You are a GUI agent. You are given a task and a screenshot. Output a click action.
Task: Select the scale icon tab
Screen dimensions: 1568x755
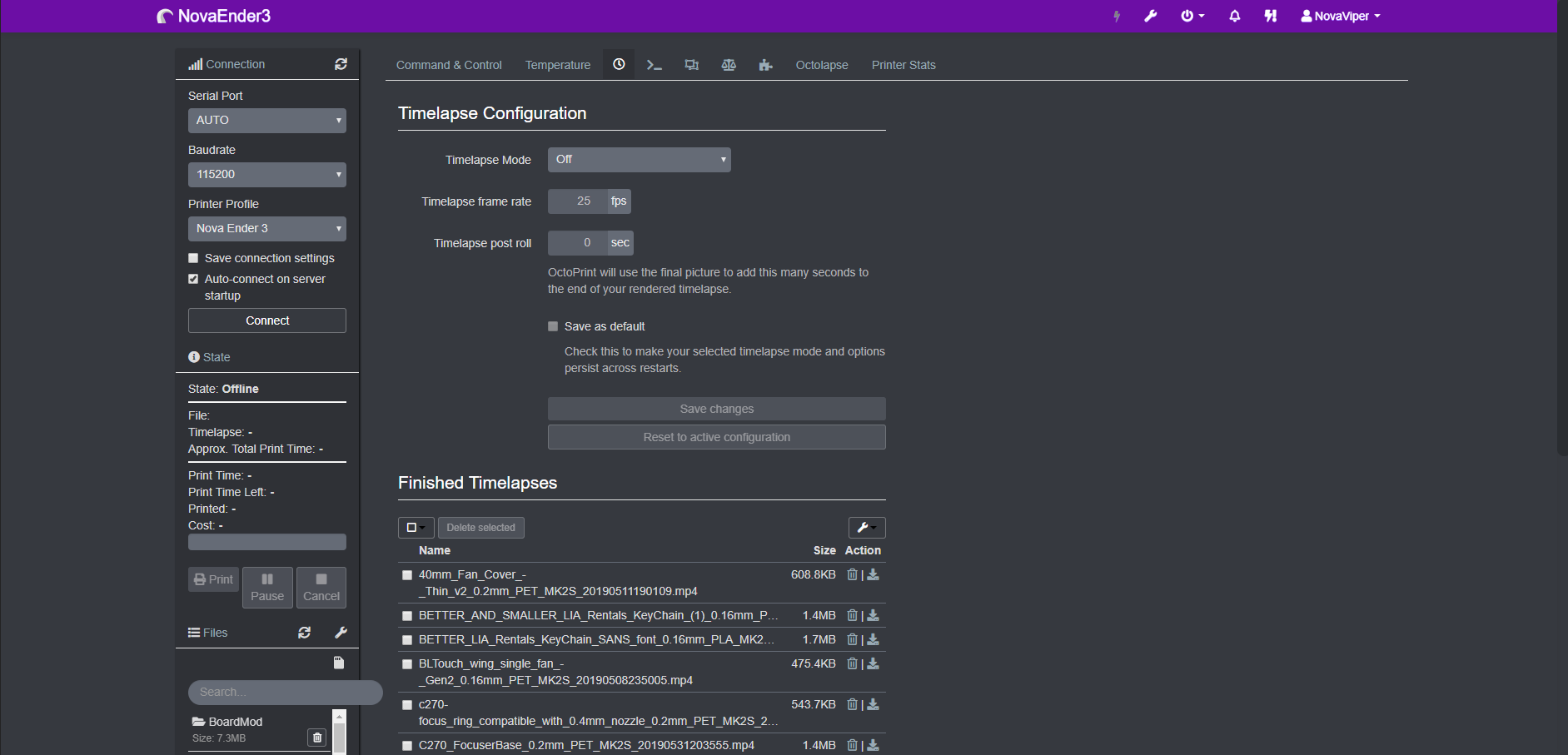coord(729,64)
